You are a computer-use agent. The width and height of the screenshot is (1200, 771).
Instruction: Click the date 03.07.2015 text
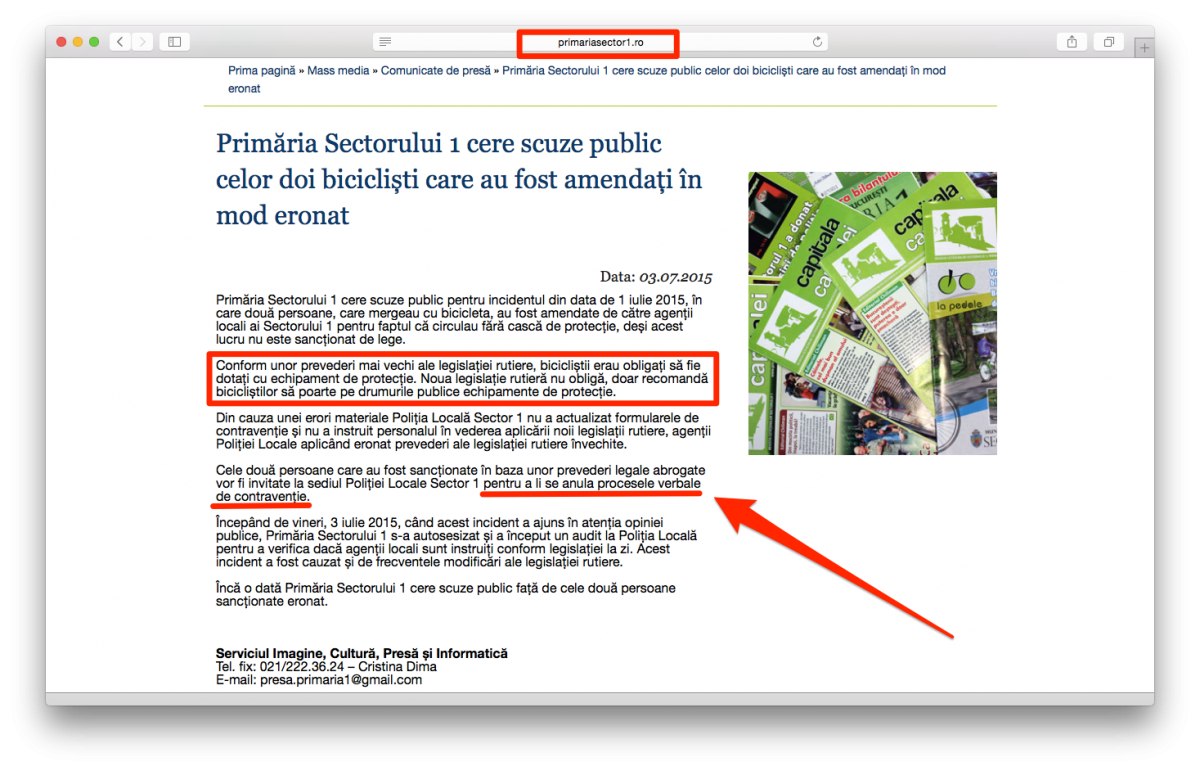pyautogui.click(x=676, y=277)
